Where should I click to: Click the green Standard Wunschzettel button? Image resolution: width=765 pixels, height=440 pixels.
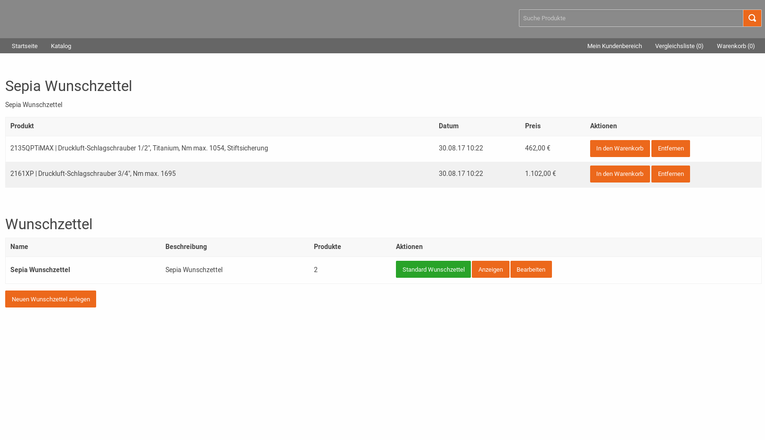433,270
